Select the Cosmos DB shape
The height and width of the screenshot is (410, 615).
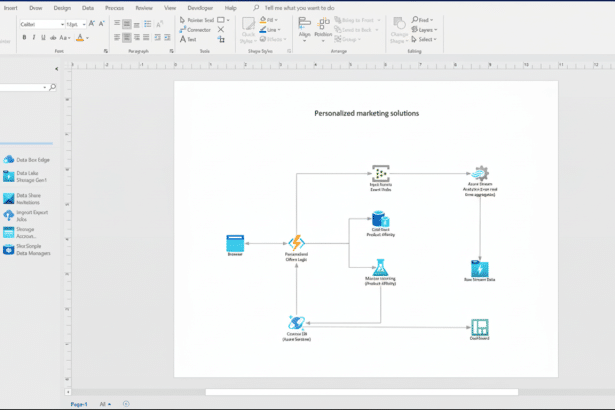click(x=297, y=323)
